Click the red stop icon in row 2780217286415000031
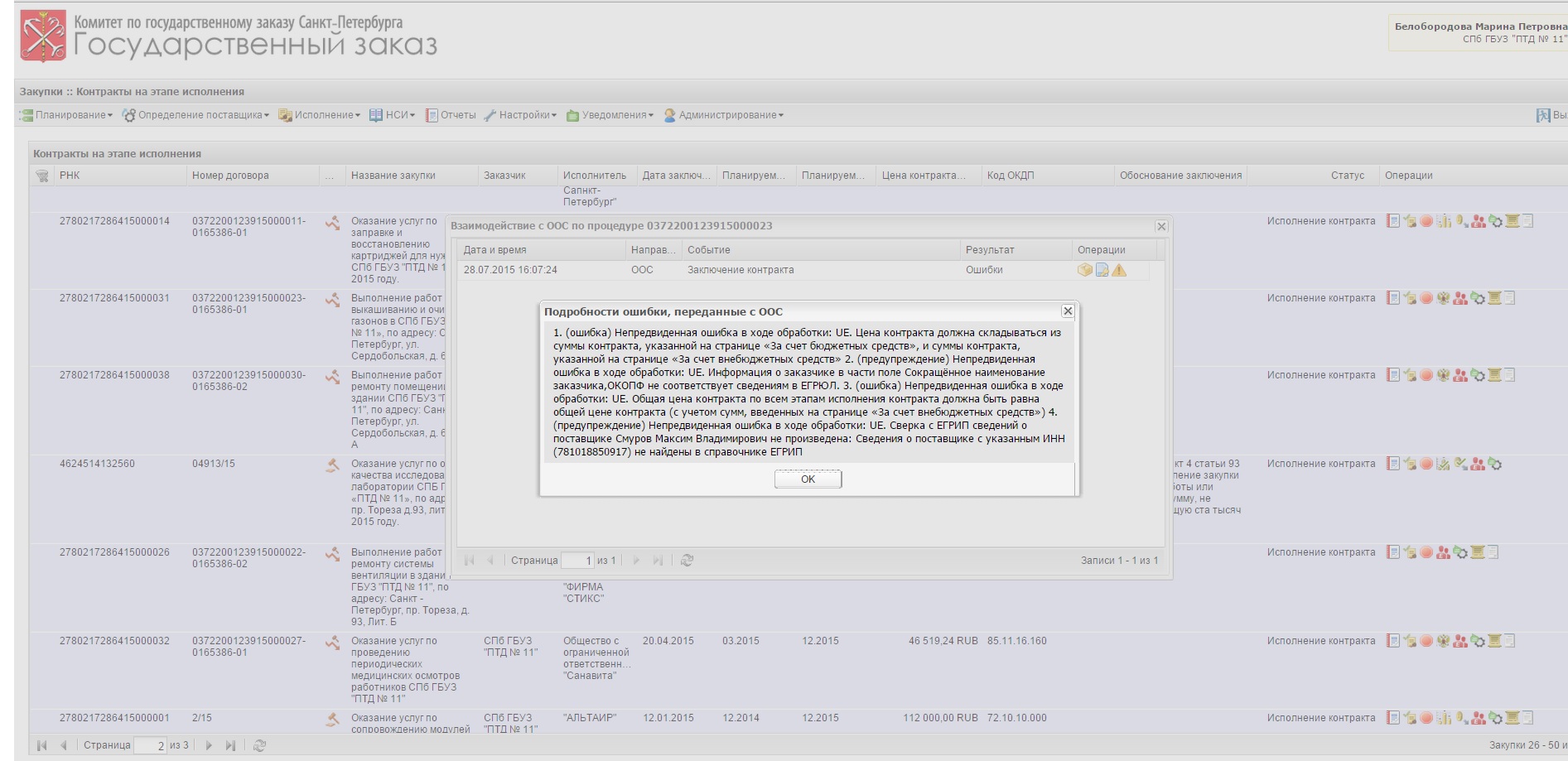 click(x=1426, y=298)
